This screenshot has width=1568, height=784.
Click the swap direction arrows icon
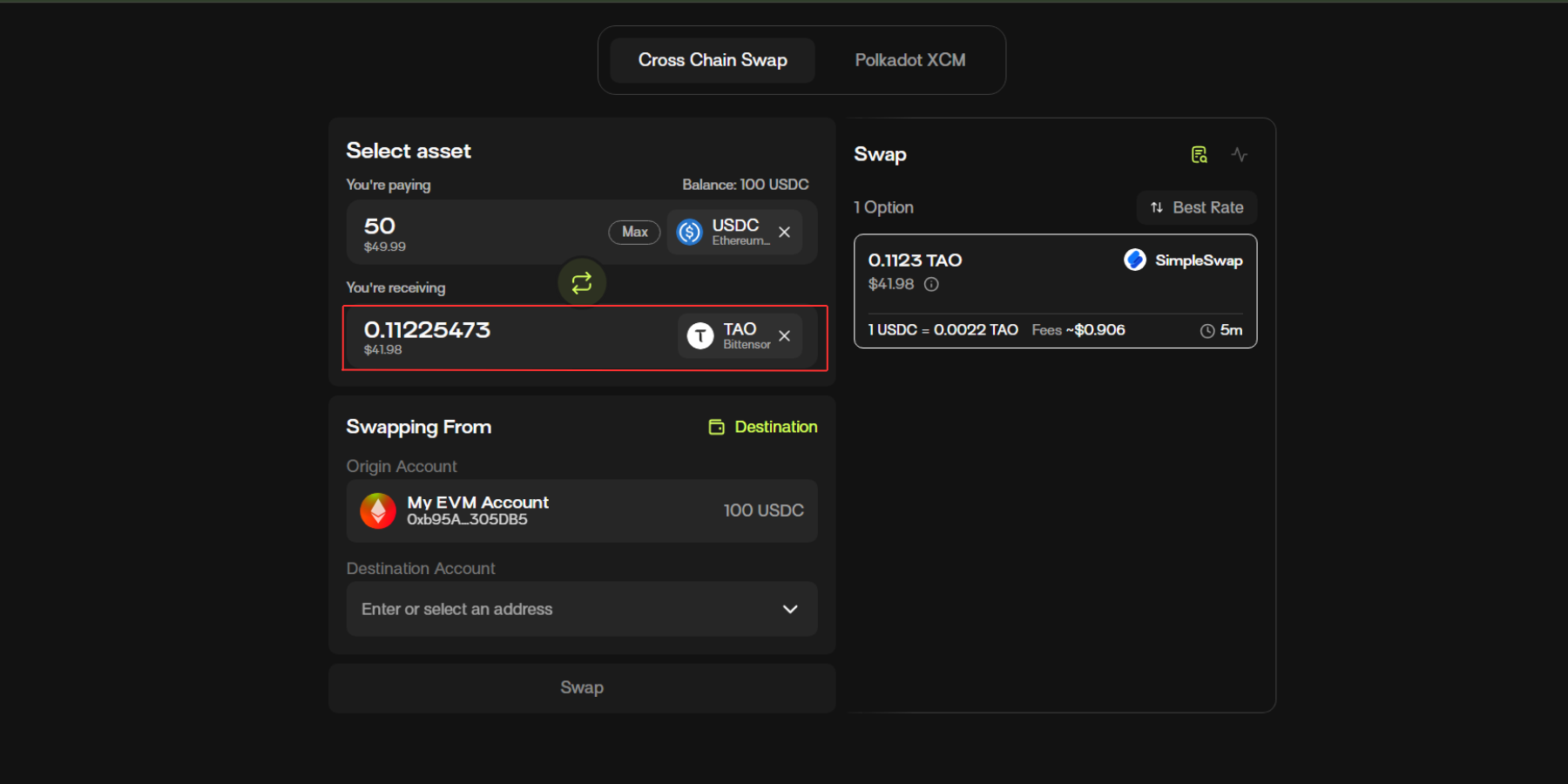tap(581, 282)
